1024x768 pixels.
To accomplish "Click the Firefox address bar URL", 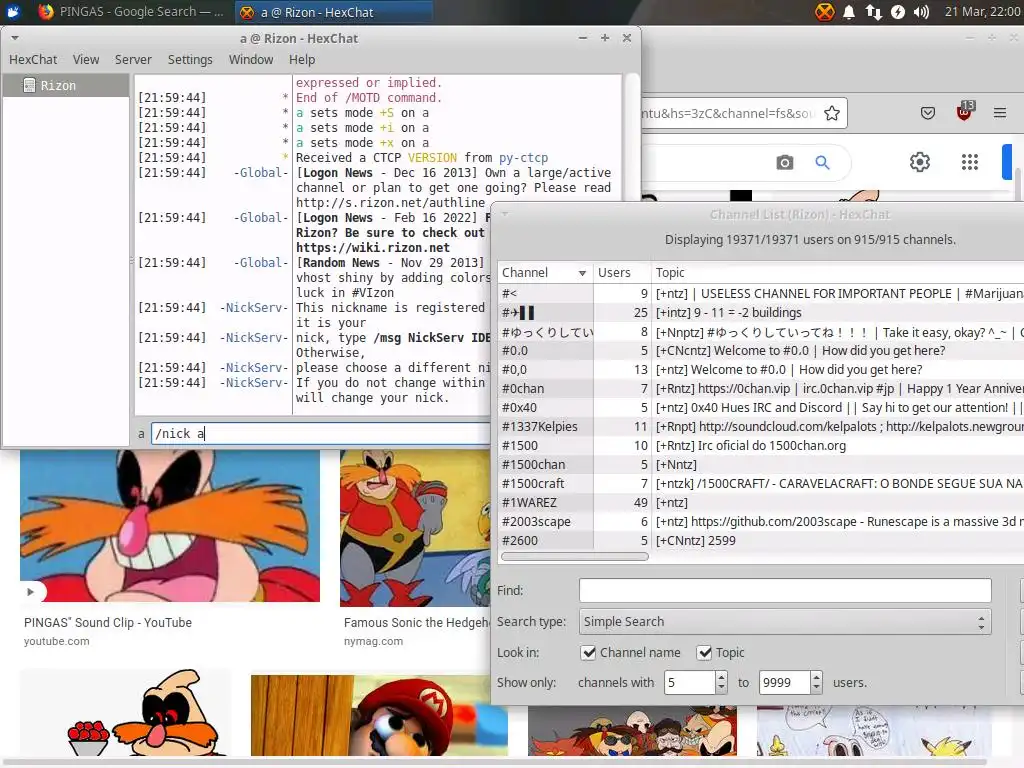I will click(x=728, y=114).
